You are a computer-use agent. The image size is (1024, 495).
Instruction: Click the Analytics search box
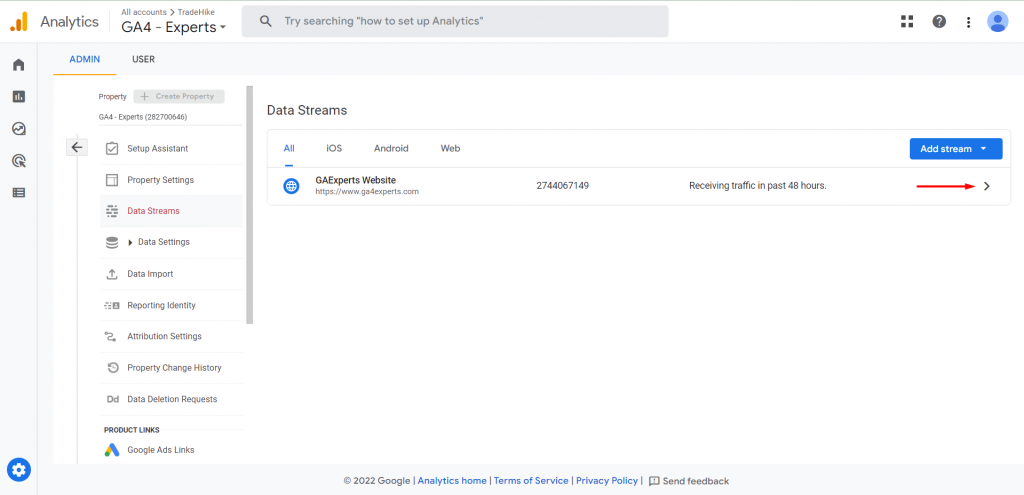(x=455, y=22)
